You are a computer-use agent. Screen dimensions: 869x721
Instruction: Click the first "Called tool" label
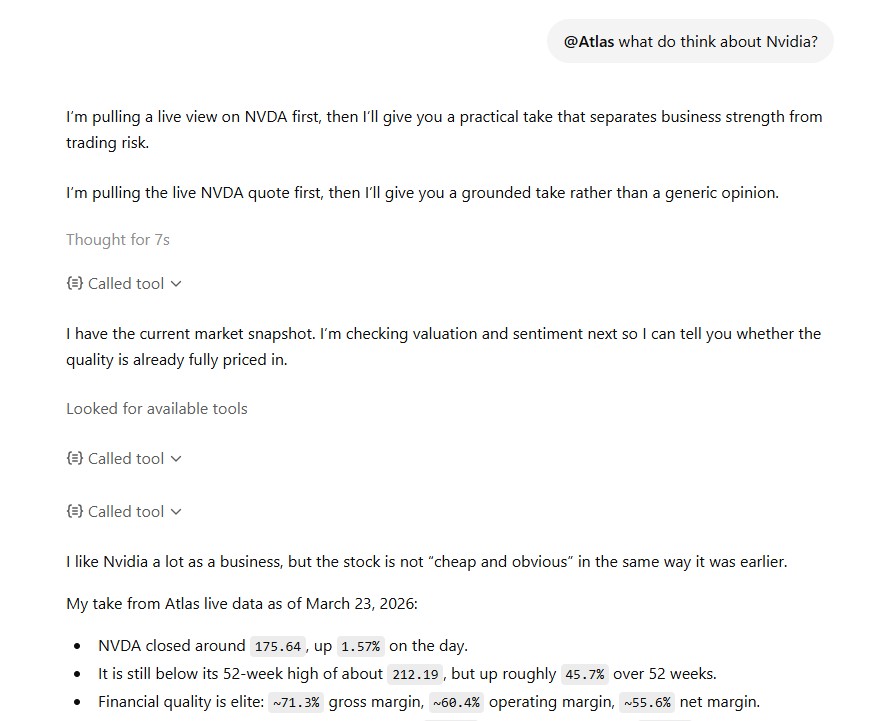(126, 284)
